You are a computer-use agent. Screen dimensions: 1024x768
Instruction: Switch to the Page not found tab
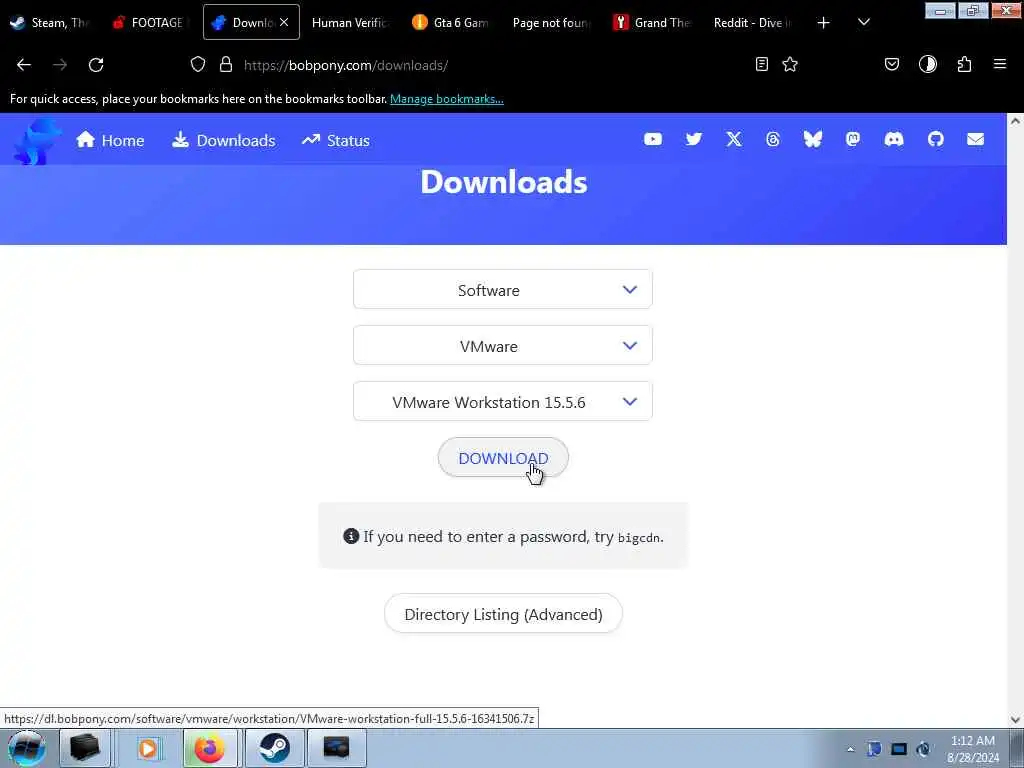tap(551, 22)
